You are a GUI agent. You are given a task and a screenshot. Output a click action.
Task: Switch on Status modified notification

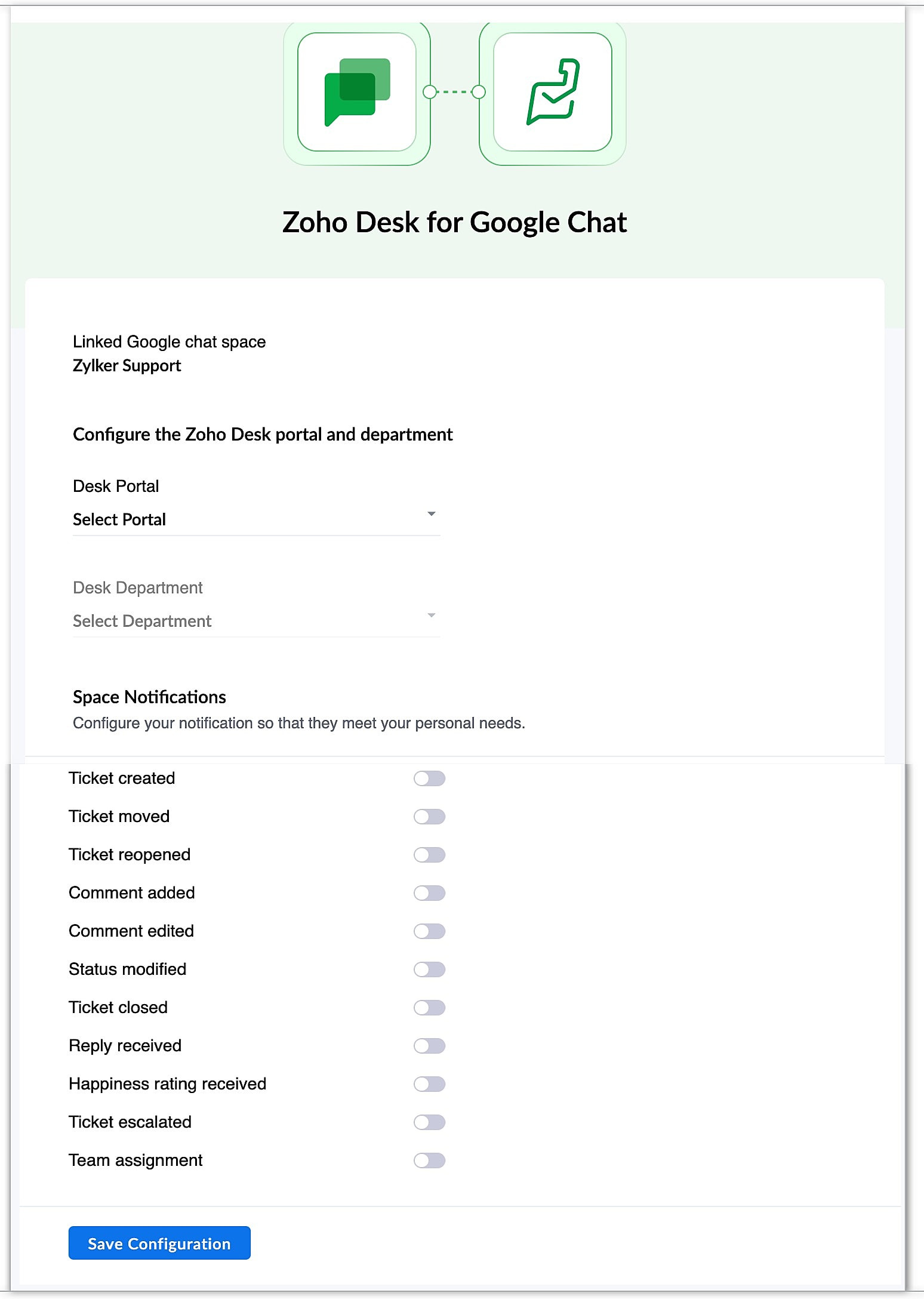pos(429,969)
